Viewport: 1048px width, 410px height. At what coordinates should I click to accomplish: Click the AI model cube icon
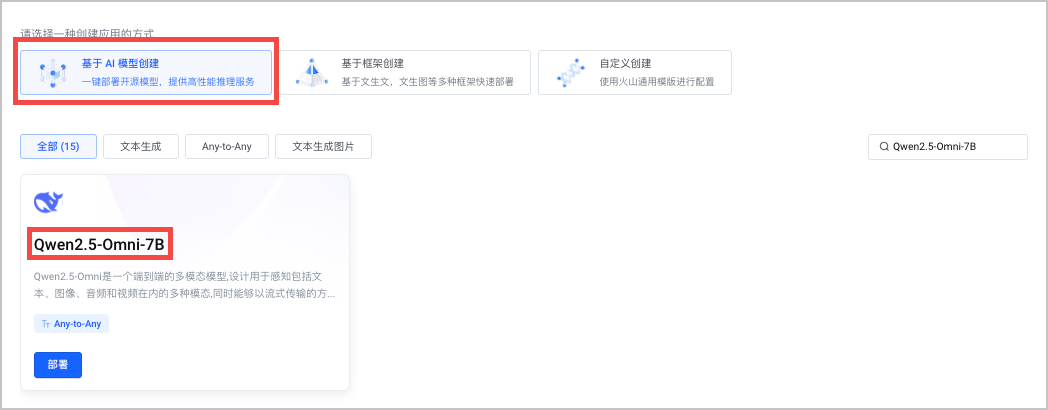click(x=51, y=72)
